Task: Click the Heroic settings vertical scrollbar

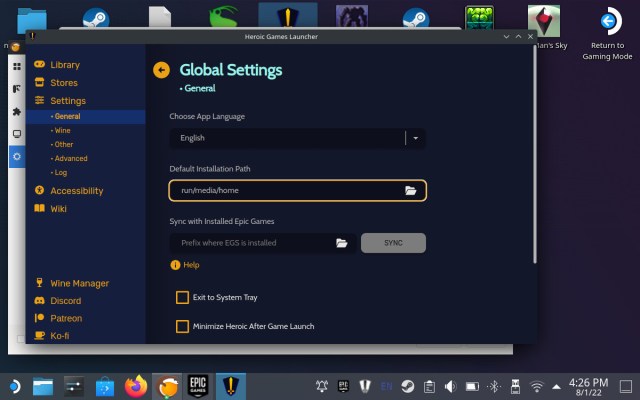Action: [x=534, y=154]
